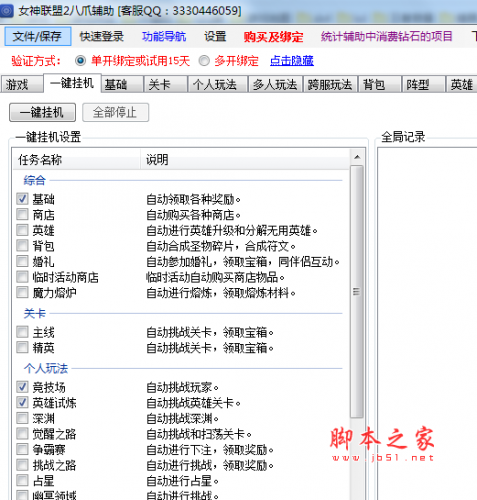The image size is (477, 500).
Task: Uncheck the 基础 task checkbox
Action: tap(22, 199)
